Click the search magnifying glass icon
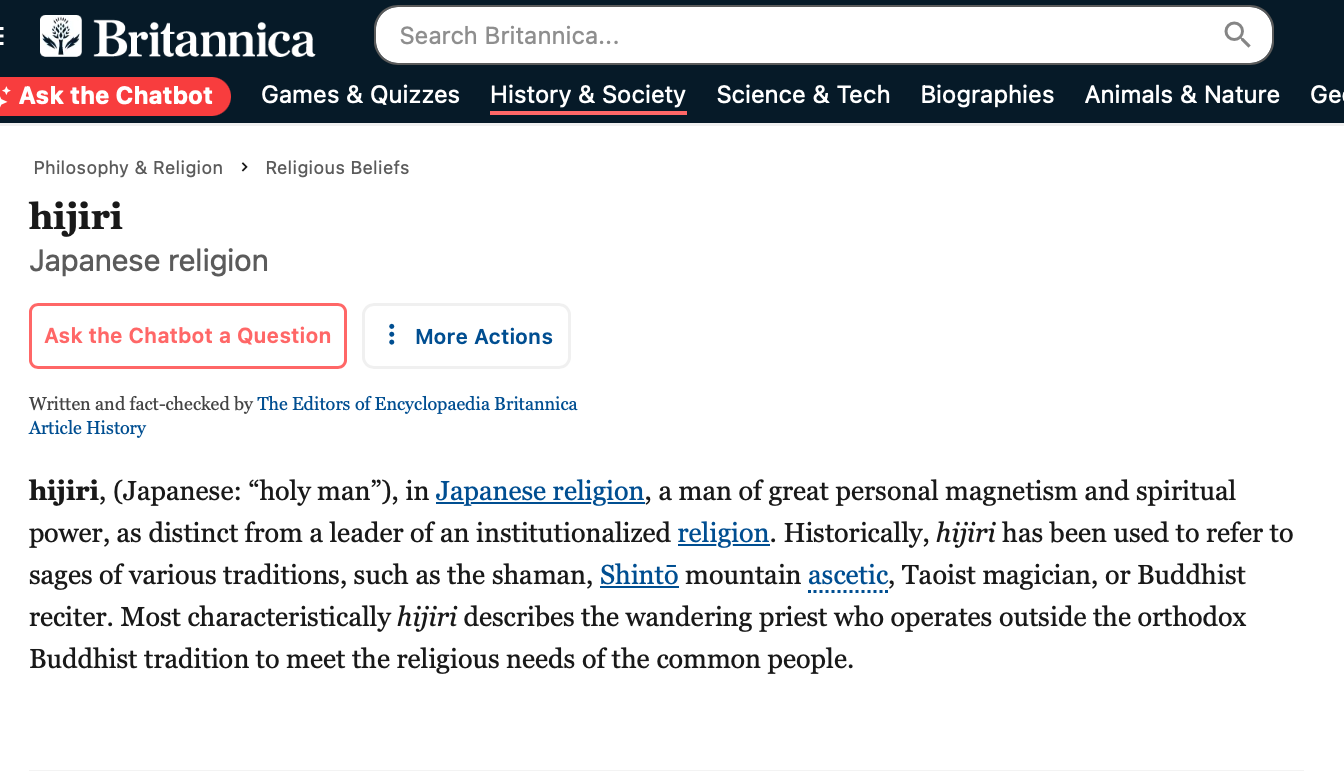1344x771 pixels. [x=1237, y=36]
